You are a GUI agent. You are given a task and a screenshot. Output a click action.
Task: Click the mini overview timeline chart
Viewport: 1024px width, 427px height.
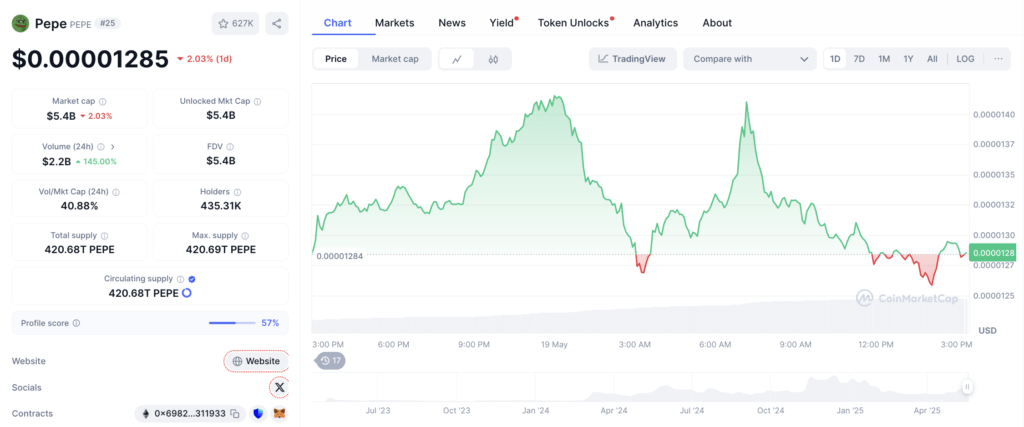640,388
